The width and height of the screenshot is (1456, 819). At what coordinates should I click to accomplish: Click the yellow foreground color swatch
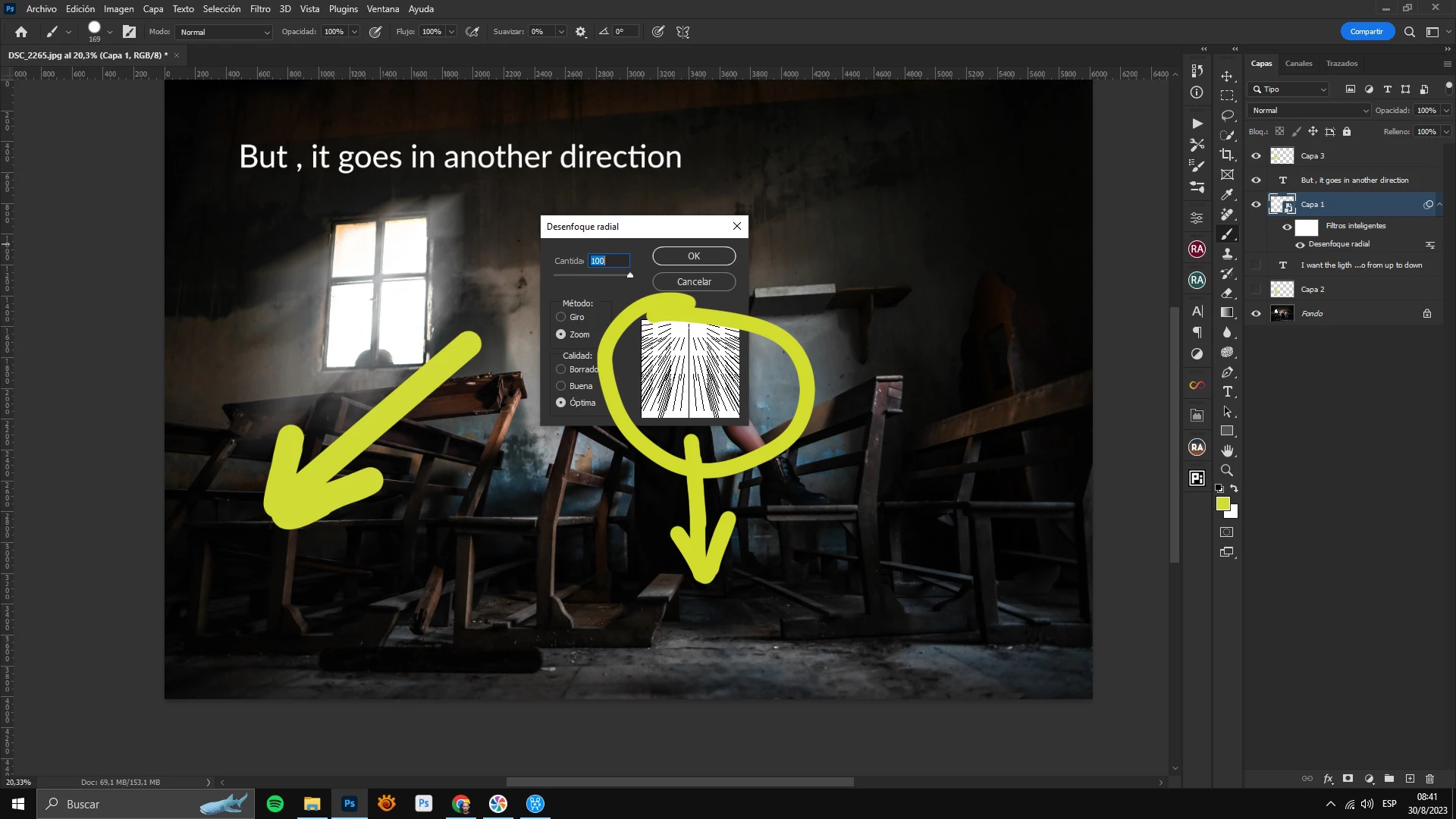(1222, 504)
